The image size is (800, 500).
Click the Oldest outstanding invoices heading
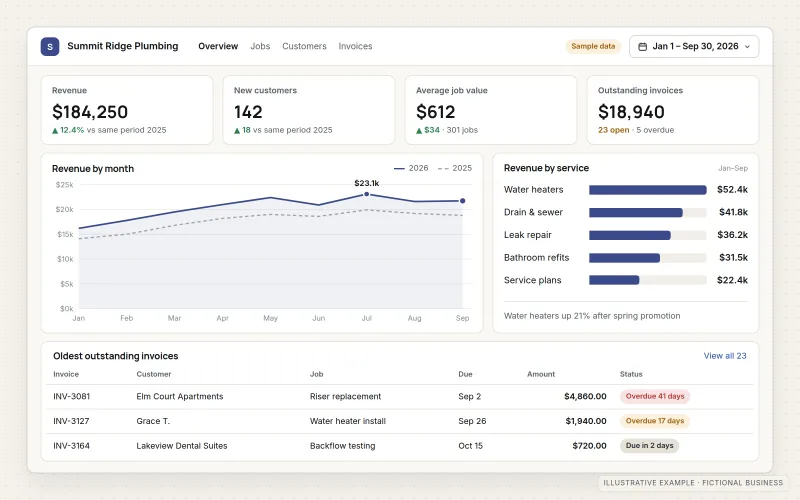(x=116, y=356)
